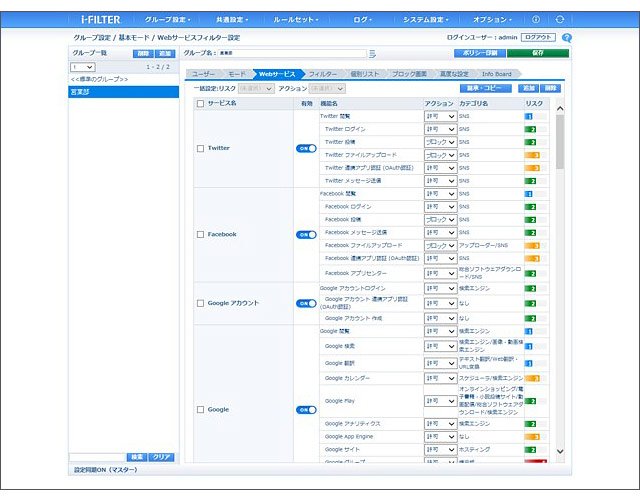Open the オプション menu
Viewport: 640px width, 500px height.
[x=492, y=20]
